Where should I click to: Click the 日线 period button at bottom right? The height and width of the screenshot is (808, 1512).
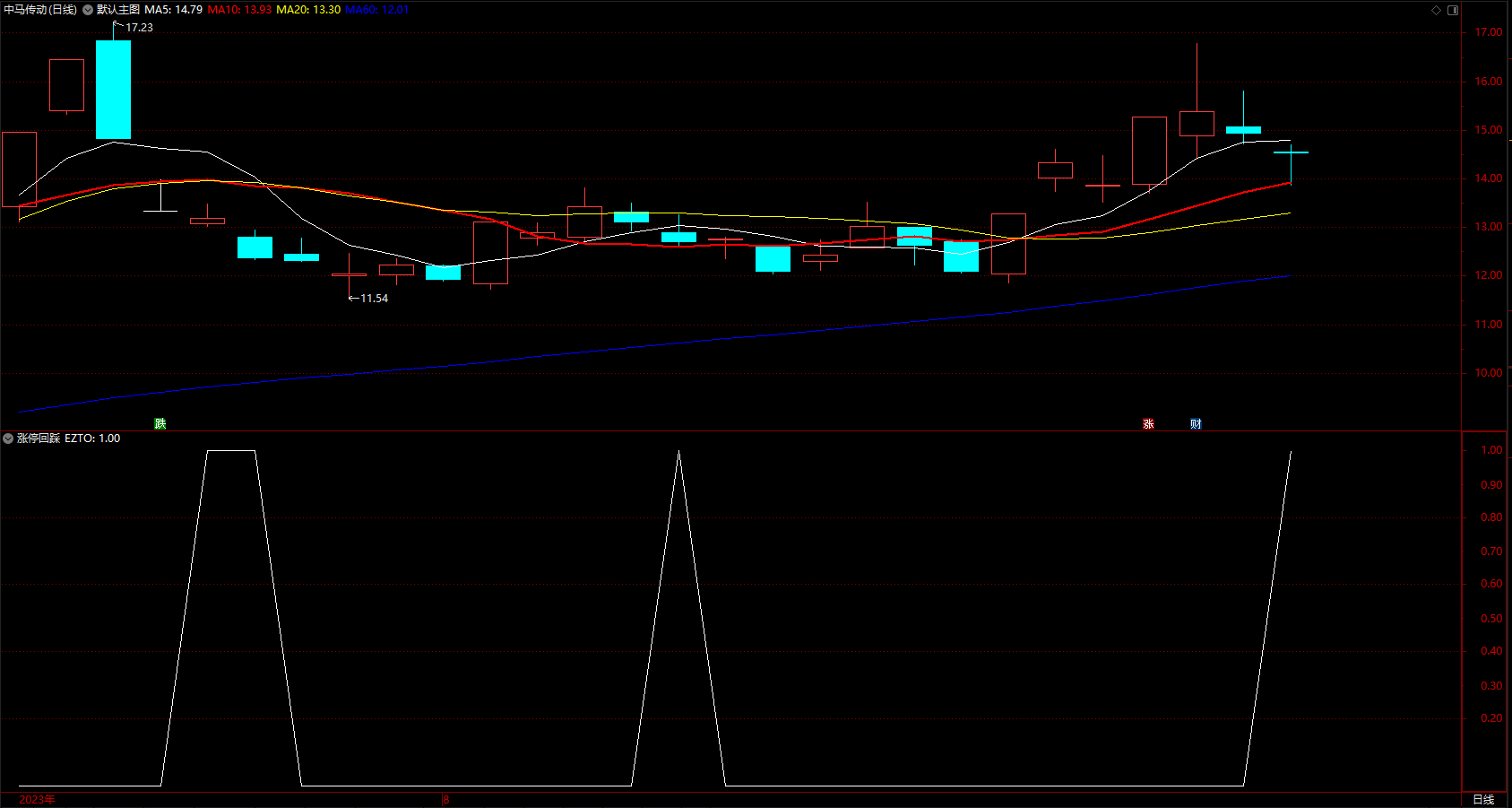click(1483, 799)
